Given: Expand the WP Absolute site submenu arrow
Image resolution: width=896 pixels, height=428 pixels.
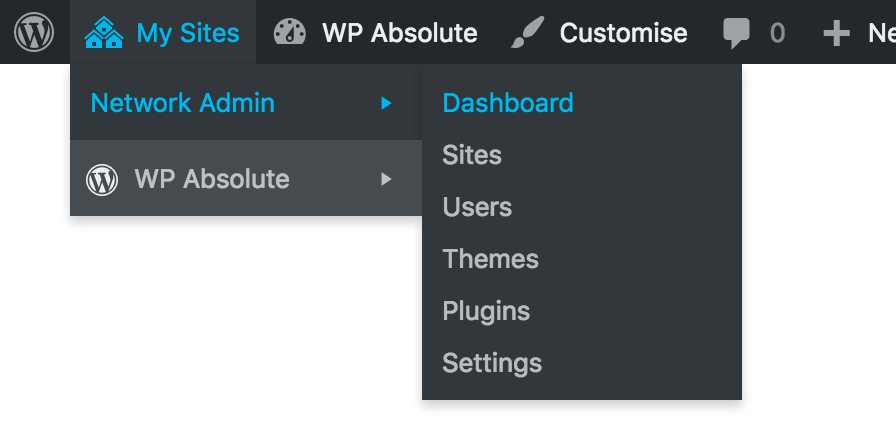Looking at the screenshot, I should [x=386, y=179].
